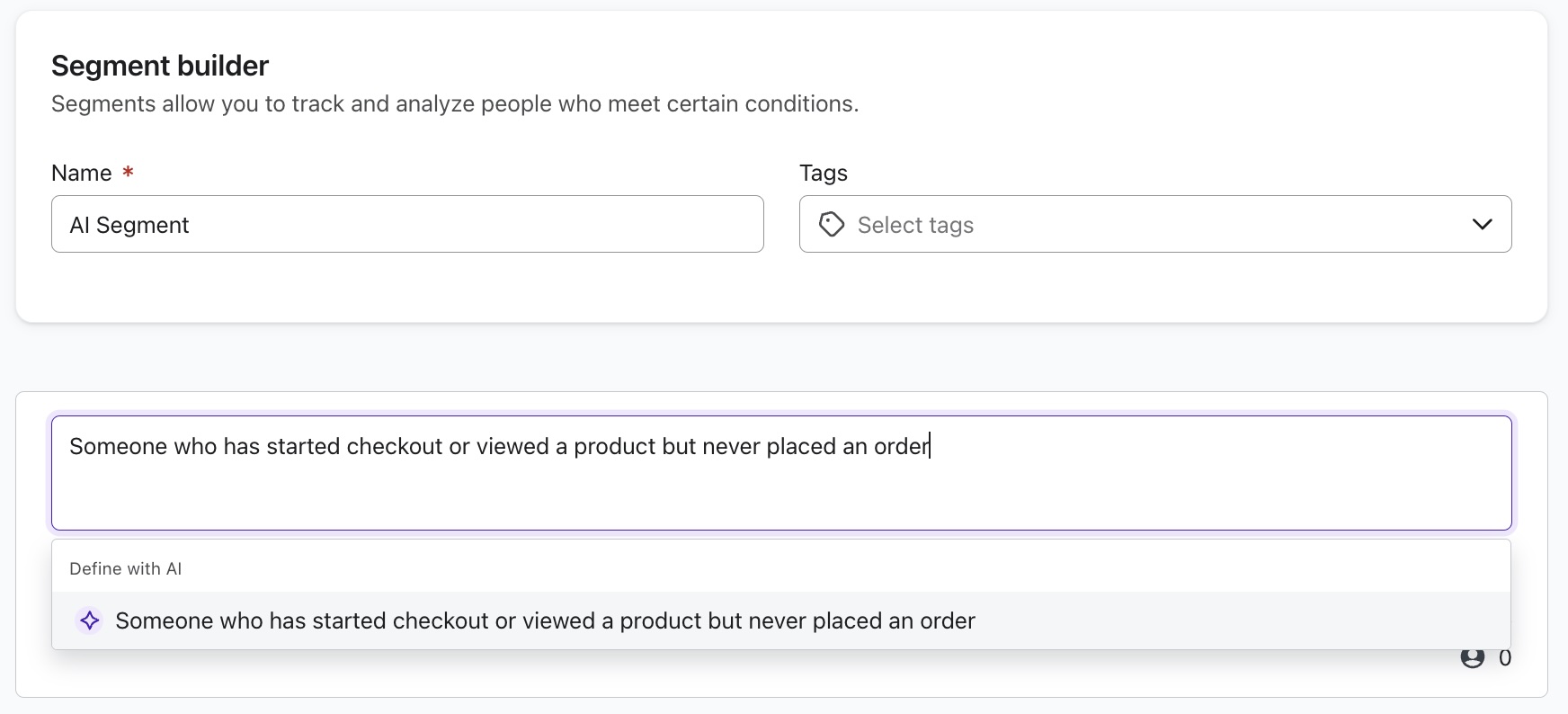Expand the Tags dropdown chevron arrow

(x=1482, y=225)
